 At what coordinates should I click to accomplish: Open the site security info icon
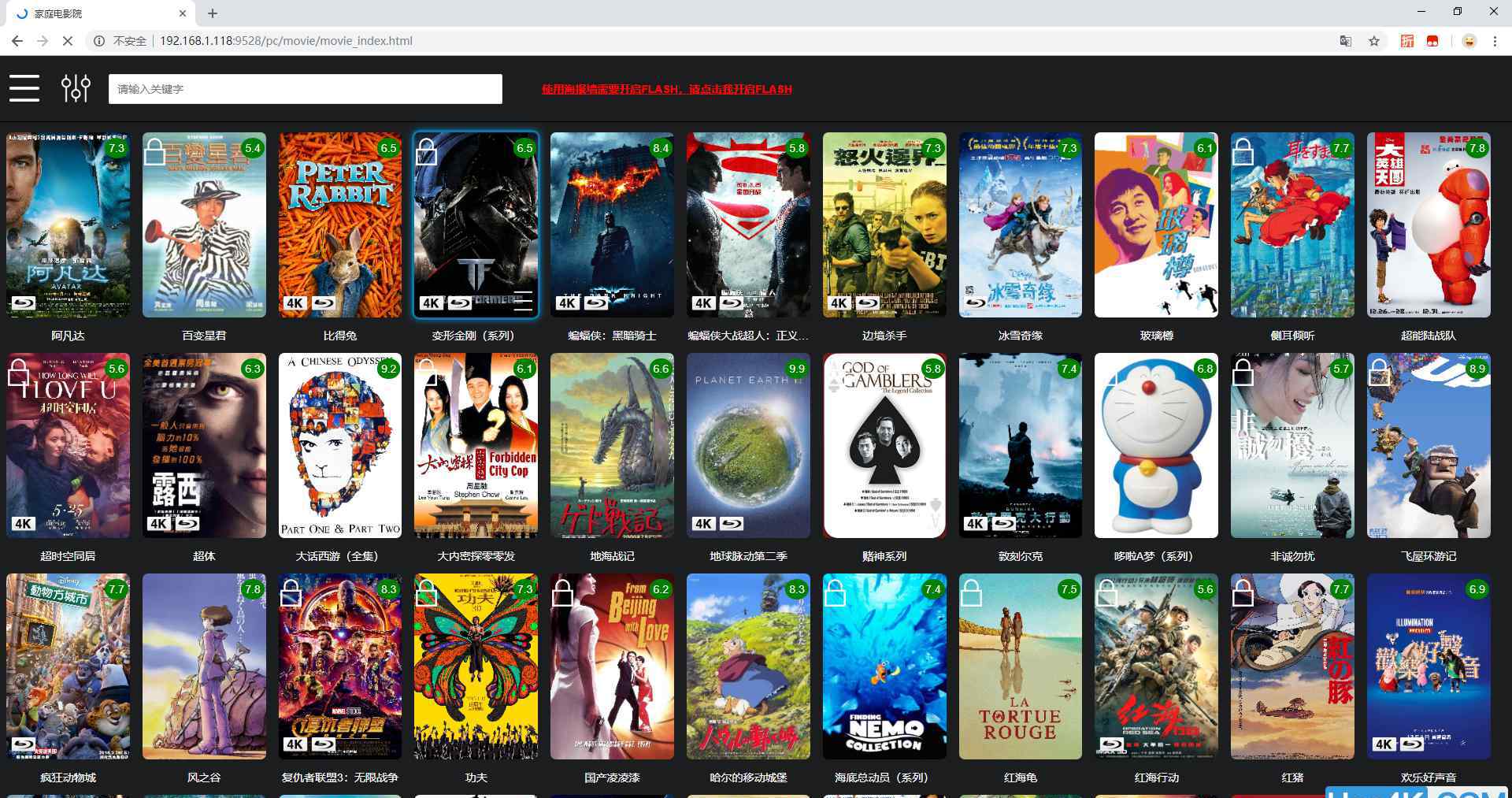coord(99,41)
